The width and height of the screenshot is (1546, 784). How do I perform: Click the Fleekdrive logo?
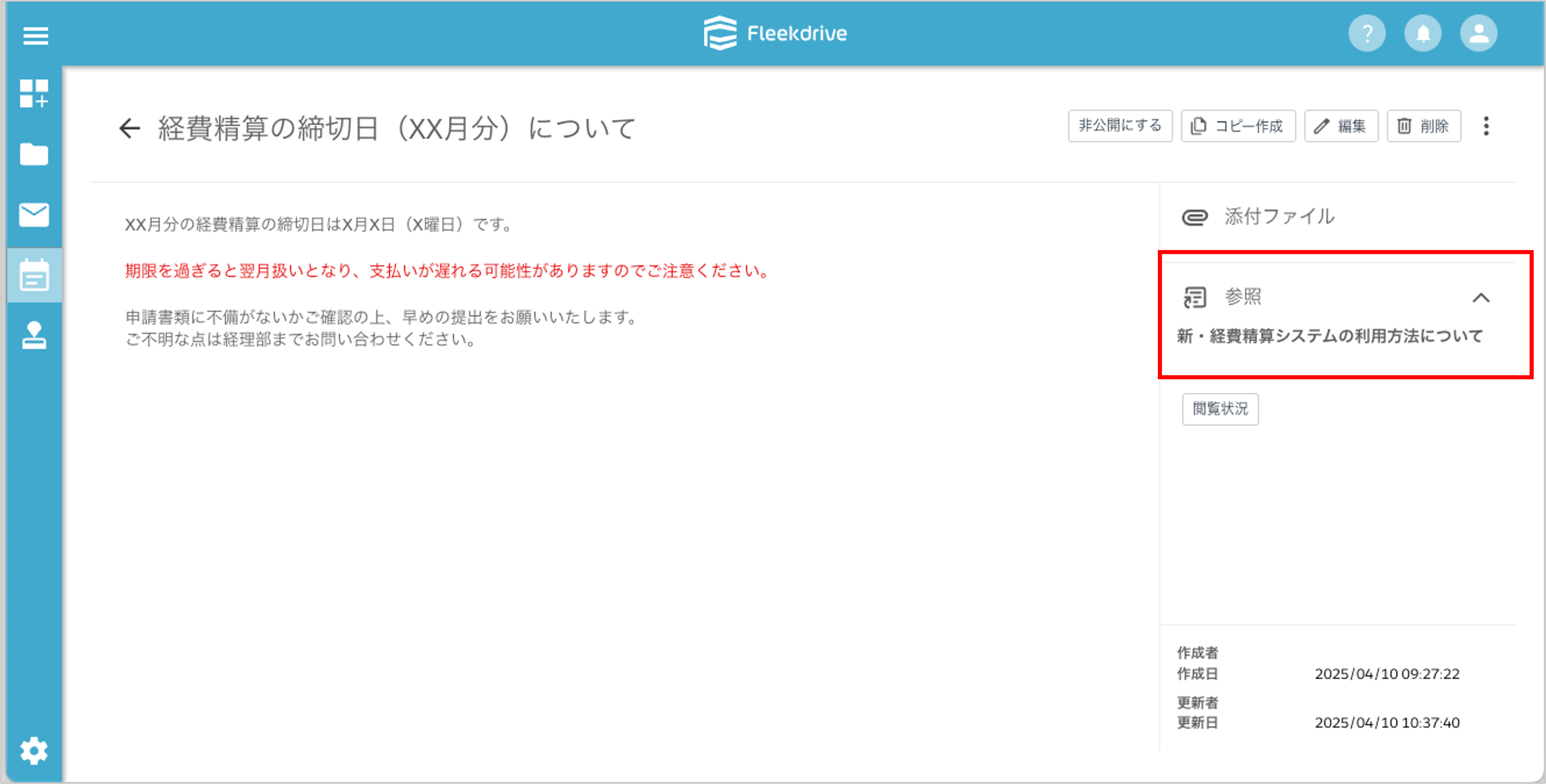click(775, 34)
